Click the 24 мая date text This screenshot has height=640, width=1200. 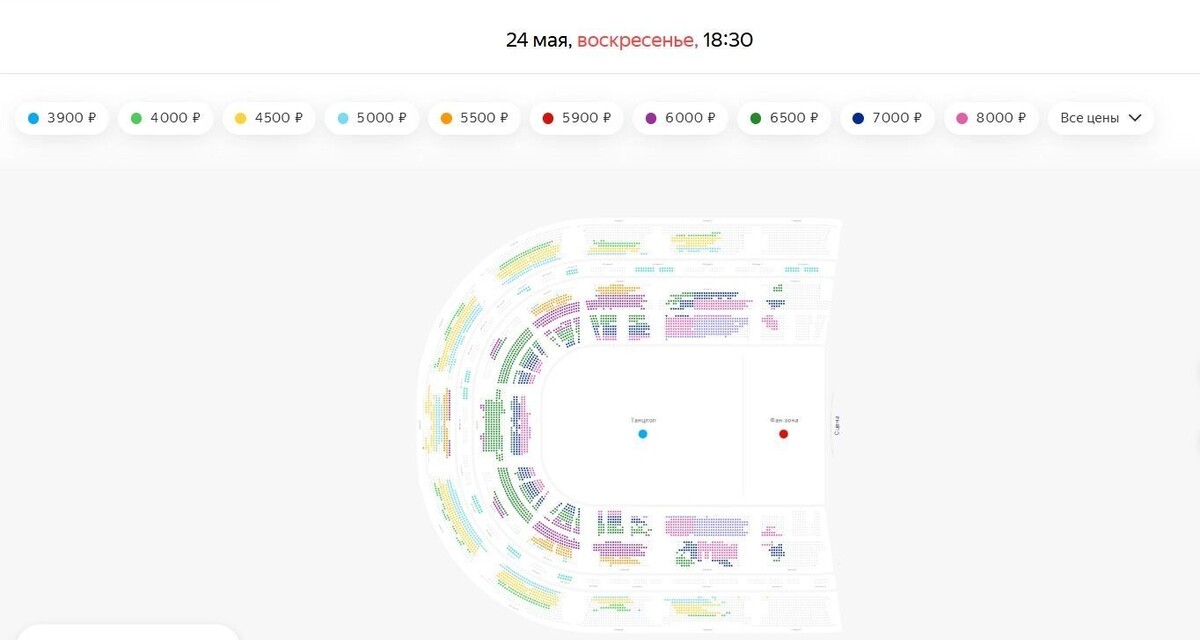(538, 39)
